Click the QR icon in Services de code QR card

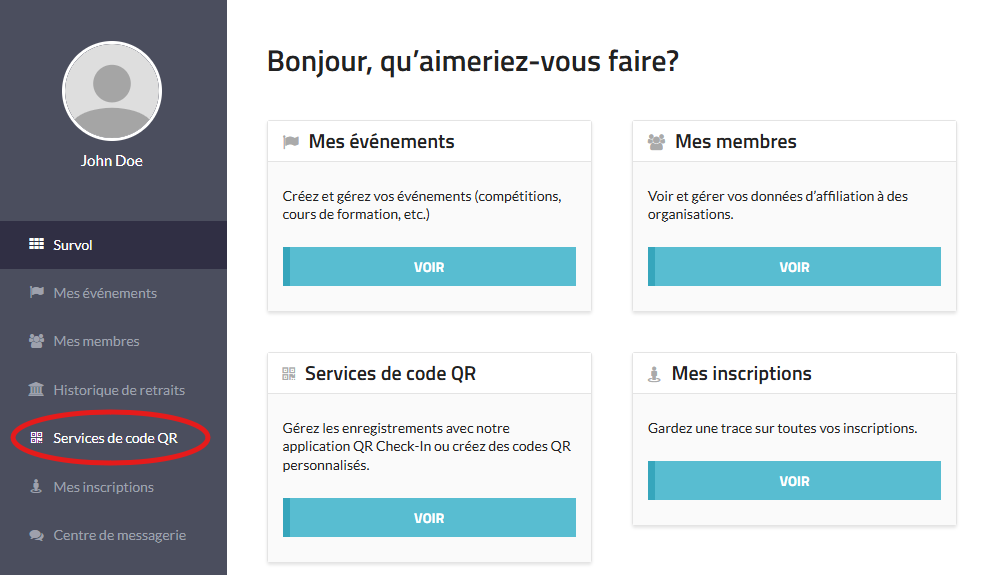coord(289,374)
